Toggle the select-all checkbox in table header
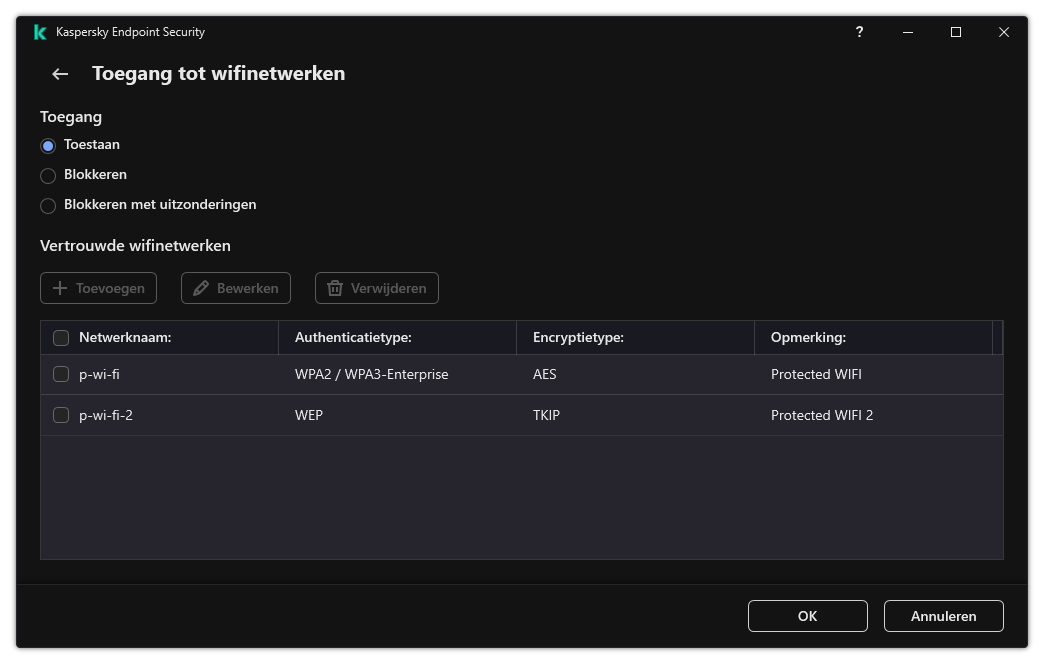The height and width of the screenshot is (664, 1044). [61, 337]
